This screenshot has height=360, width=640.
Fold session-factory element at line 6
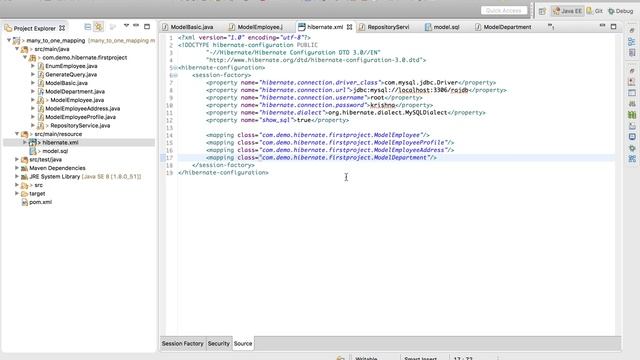click(176, 75)
